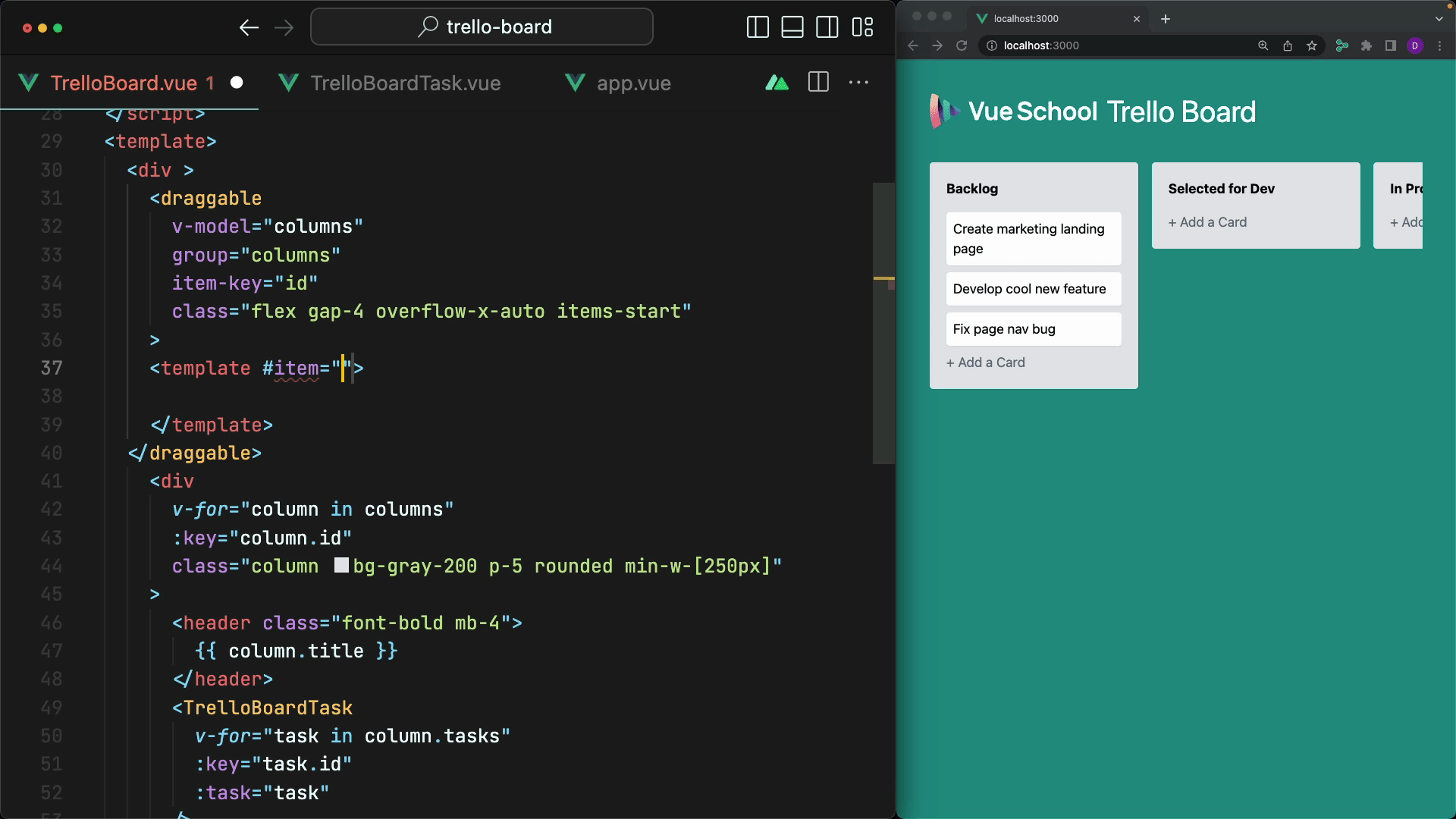1456x819 pixels.
Task: Click the Backlog column header
Action: coord(972,189)
